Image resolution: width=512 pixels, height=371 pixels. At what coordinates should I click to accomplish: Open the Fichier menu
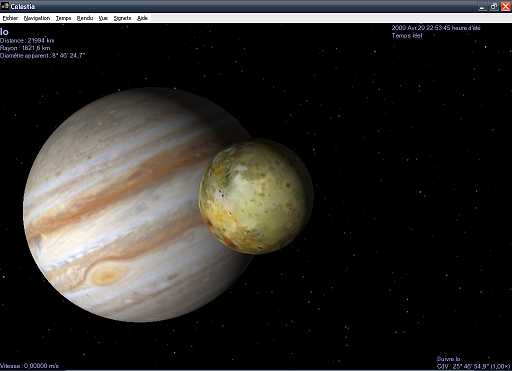click(10, 18)
